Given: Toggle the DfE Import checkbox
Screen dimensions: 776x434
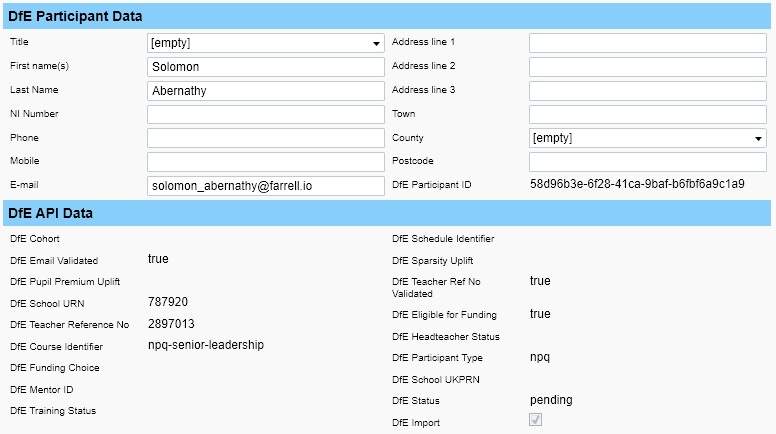Looking at the screenshot, I should coord(535,421).
